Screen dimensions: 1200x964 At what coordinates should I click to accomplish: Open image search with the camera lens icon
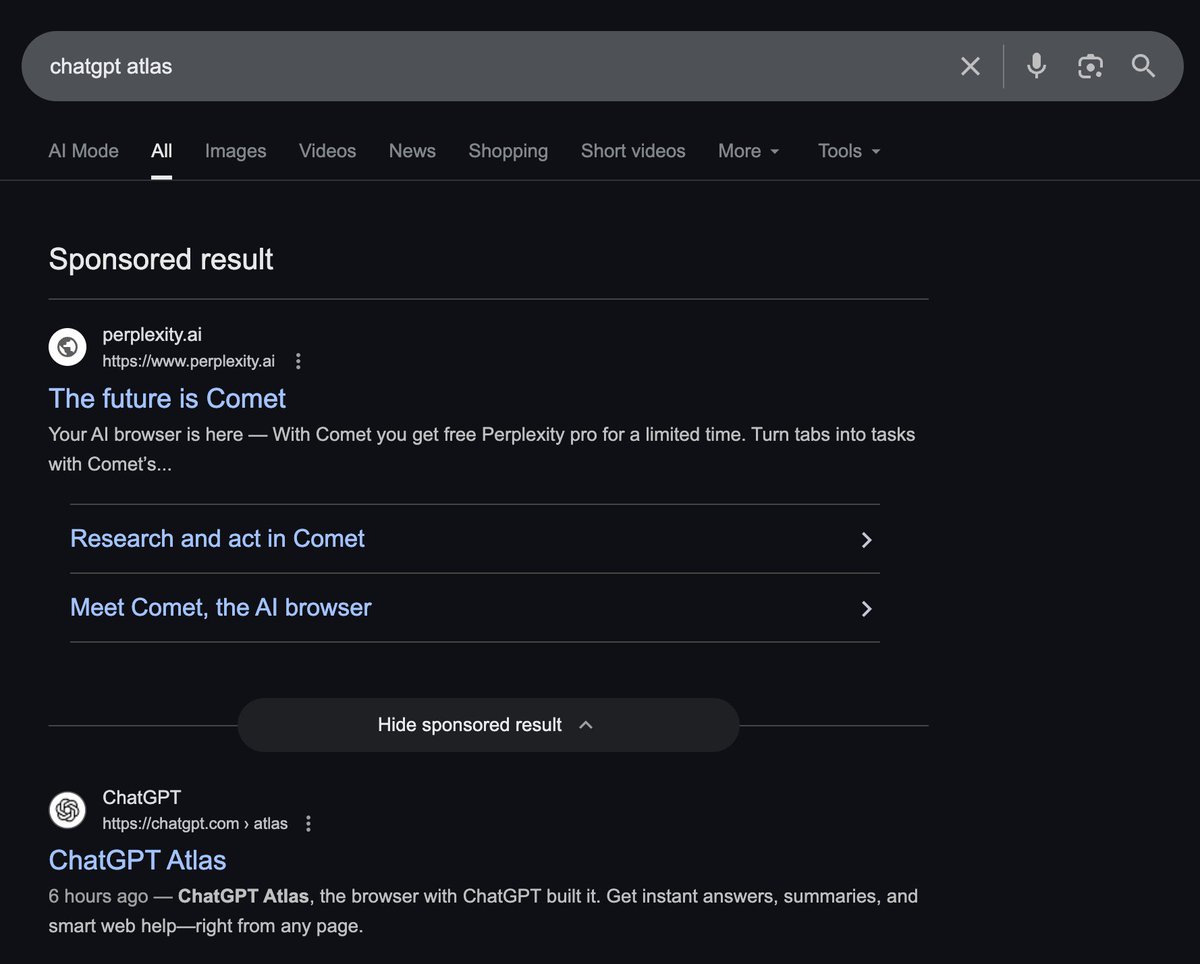point(1090,67)
